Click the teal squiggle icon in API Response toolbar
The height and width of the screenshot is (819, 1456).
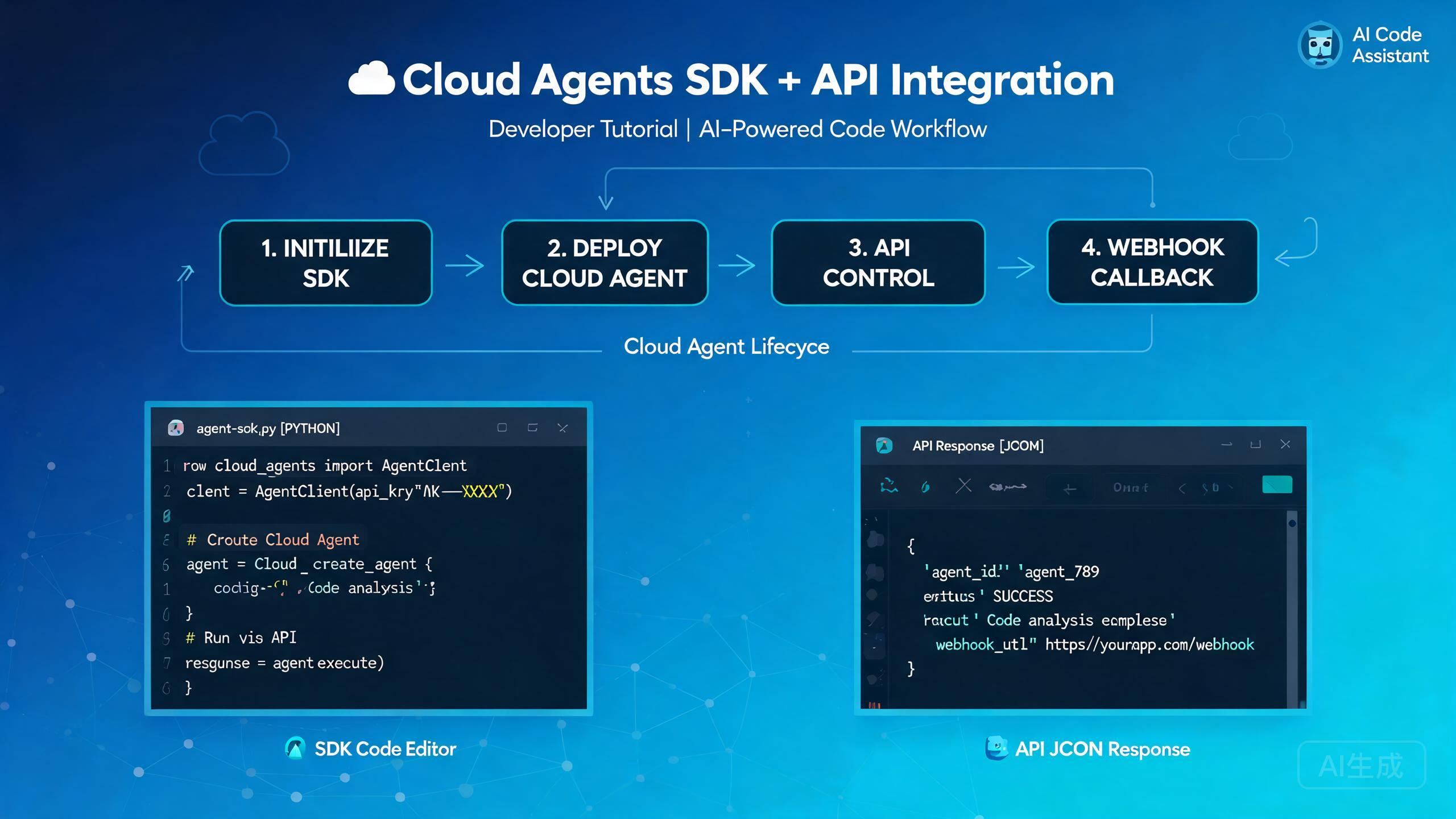[889, 486]
